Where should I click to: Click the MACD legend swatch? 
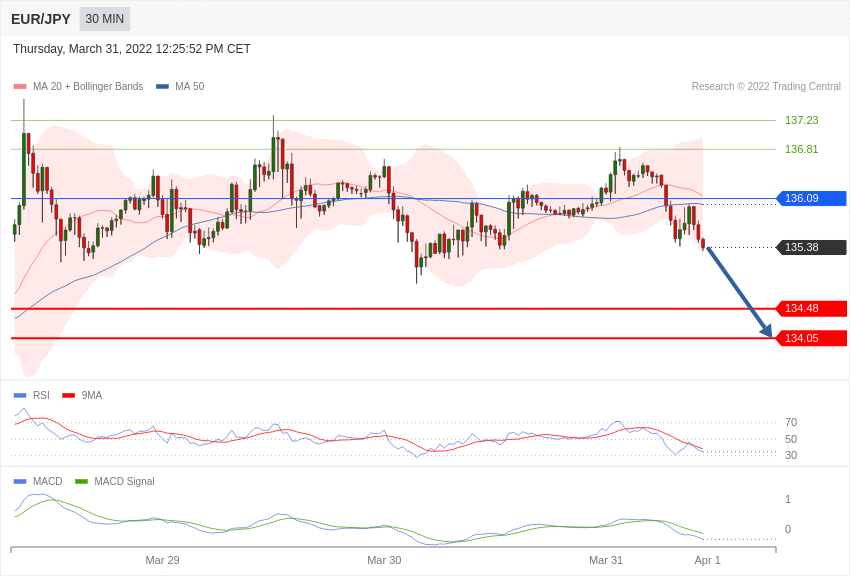click(20, 482)
